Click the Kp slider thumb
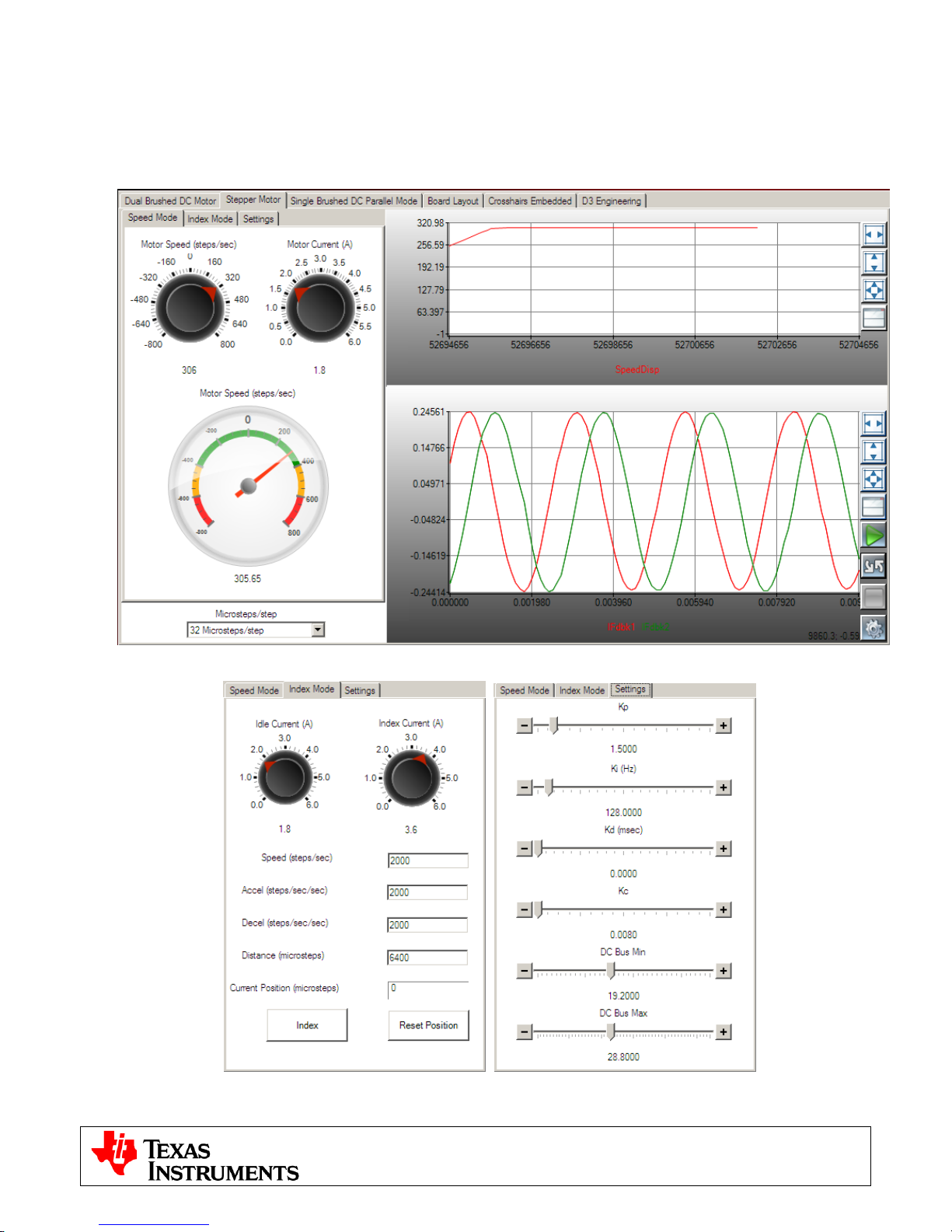 coord(553,726)
